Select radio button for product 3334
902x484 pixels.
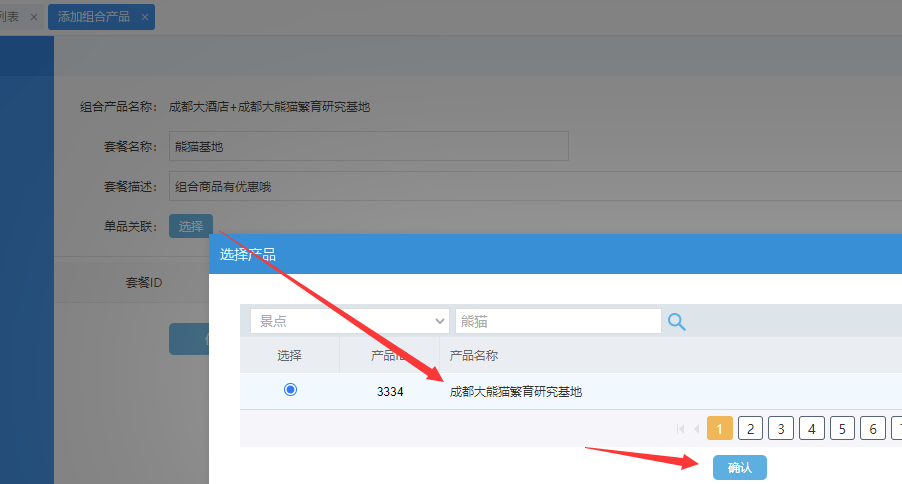(290, 390)
